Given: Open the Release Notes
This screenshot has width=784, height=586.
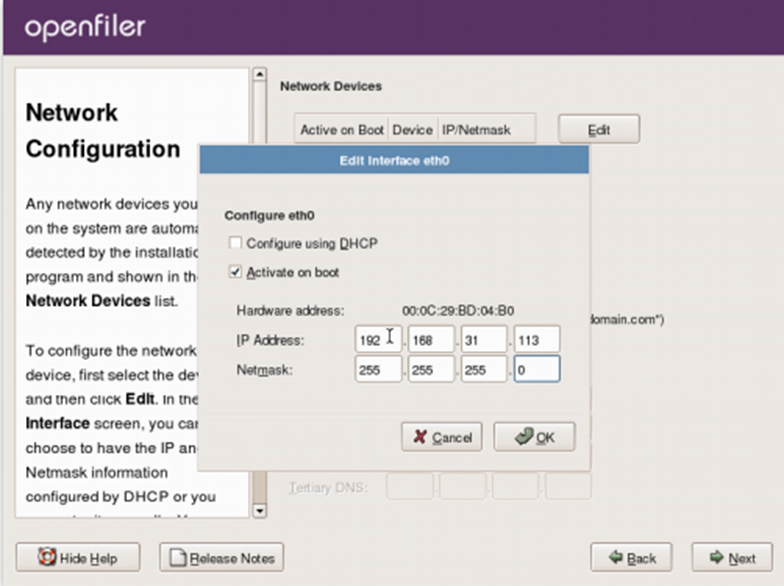Looking at the screenshot, I should coord(222,558).
